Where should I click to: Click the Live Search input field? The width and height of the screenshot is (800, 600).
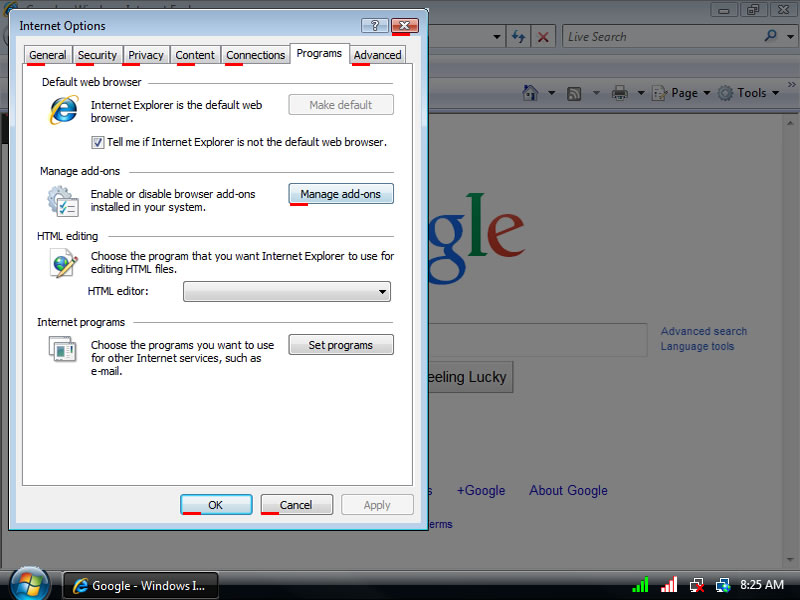point(660,37)
